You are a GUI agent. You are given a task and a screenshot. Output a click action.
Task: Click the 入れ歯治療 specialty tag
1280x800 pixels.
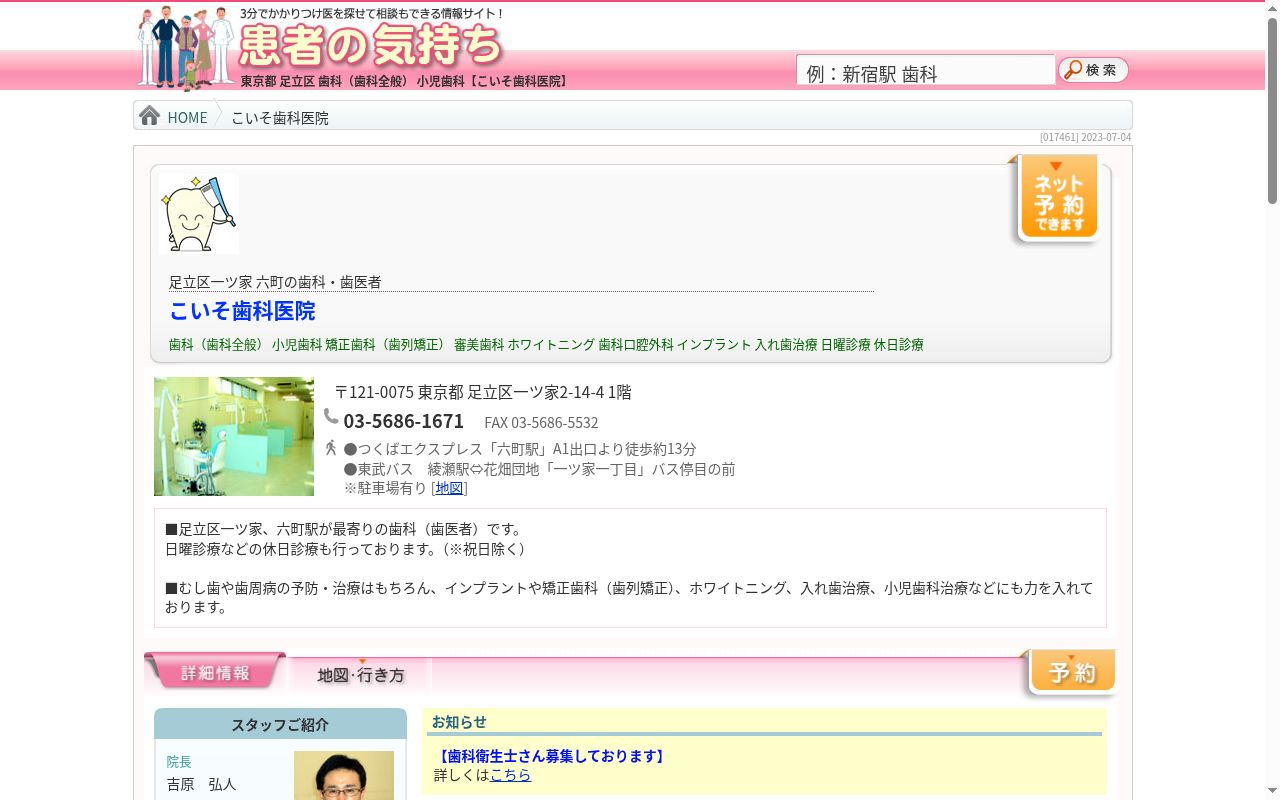pyautogui.click(x=786, y=344)
